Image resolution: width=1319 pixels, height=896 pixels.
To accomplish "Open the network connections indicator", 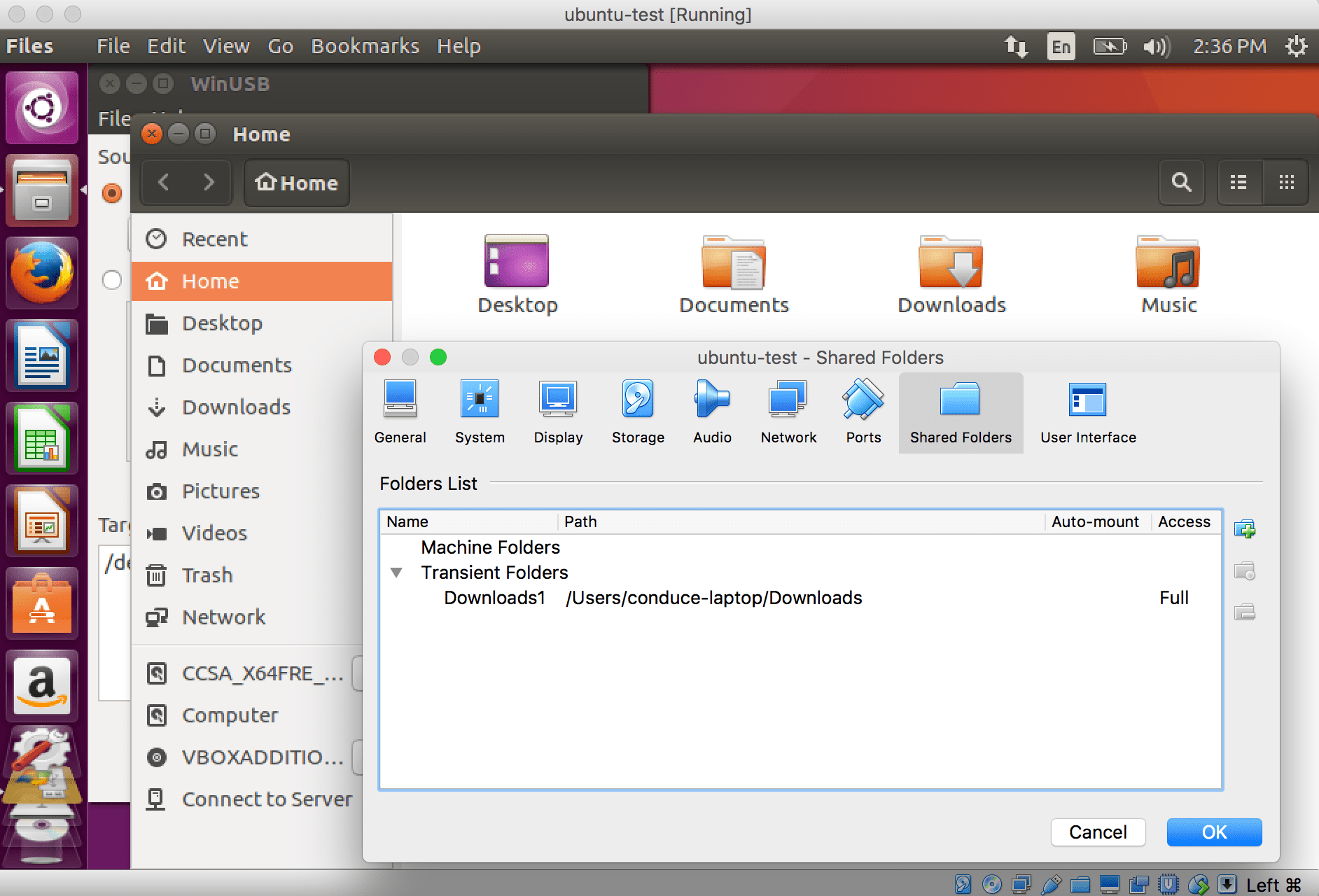I will pyautogui.click(x=1016, y=46).
